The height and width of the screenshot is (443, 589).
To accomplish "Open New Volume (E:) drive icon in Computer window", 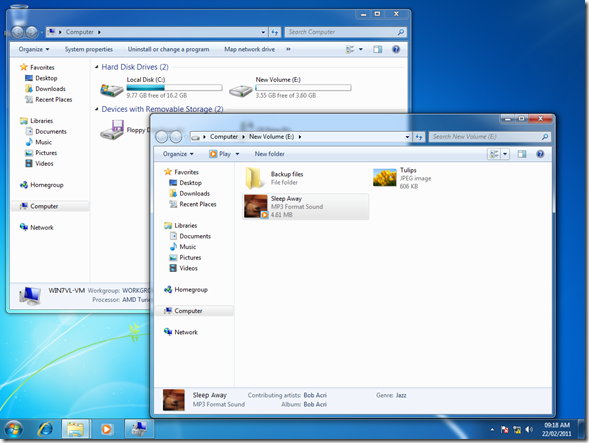I will [241, 91].
